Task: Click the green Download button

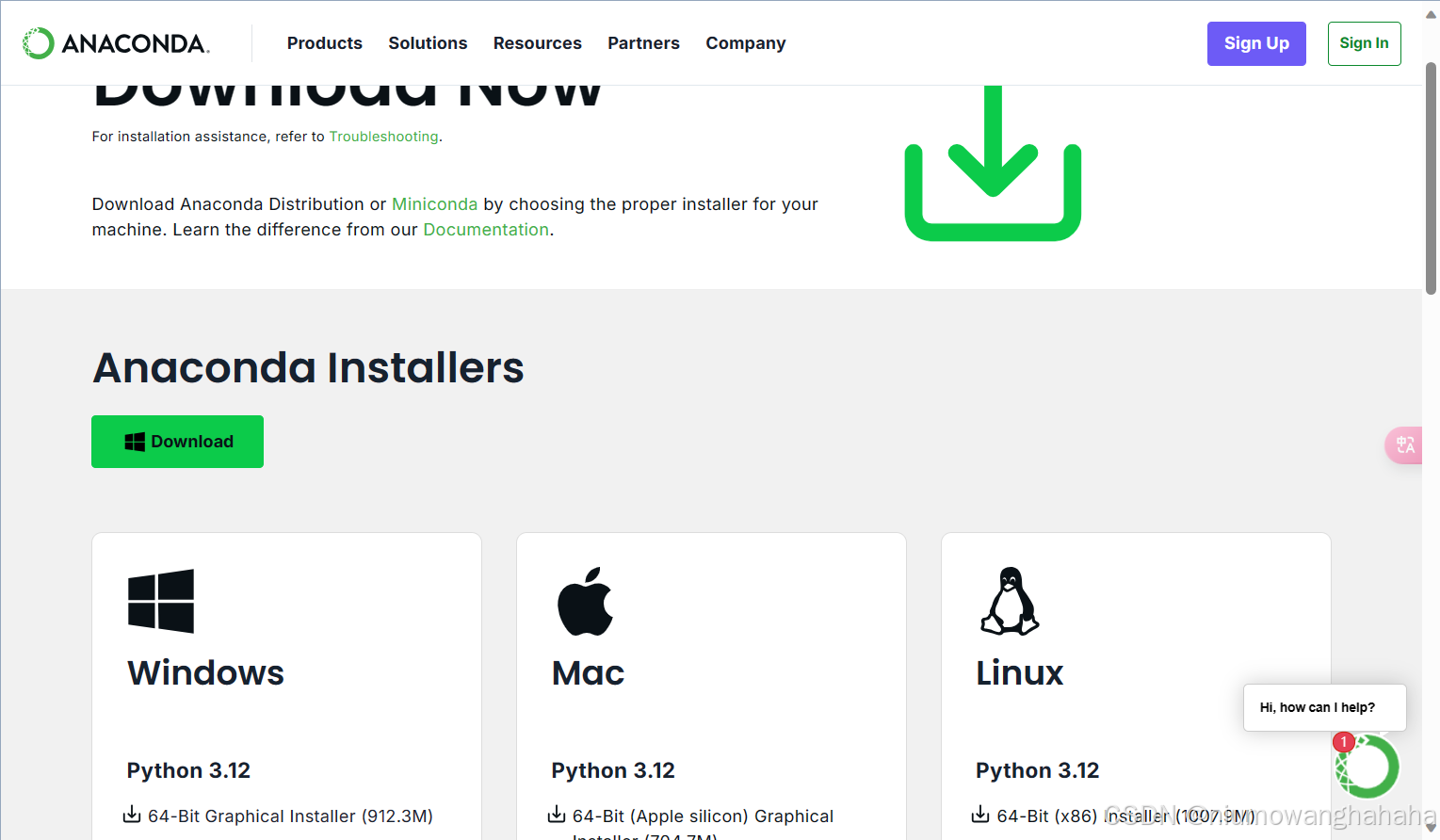Action: click(x=177, y=441)
